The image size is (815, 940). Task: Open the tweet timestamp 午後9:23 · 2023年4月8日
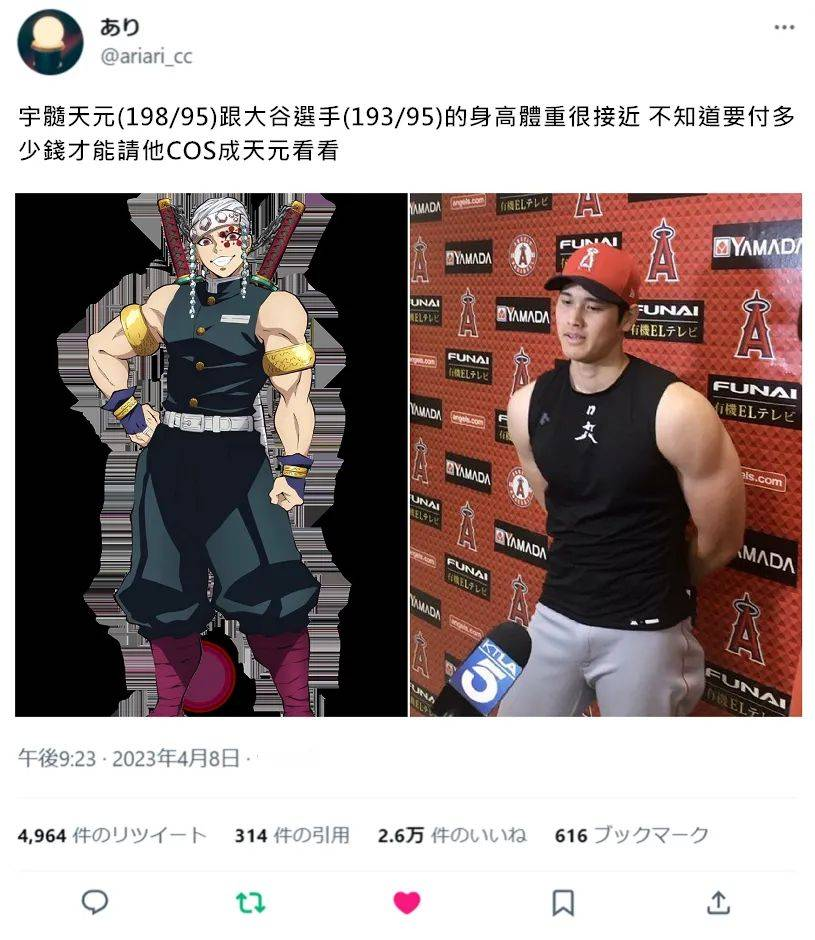[x=129, y=758]
